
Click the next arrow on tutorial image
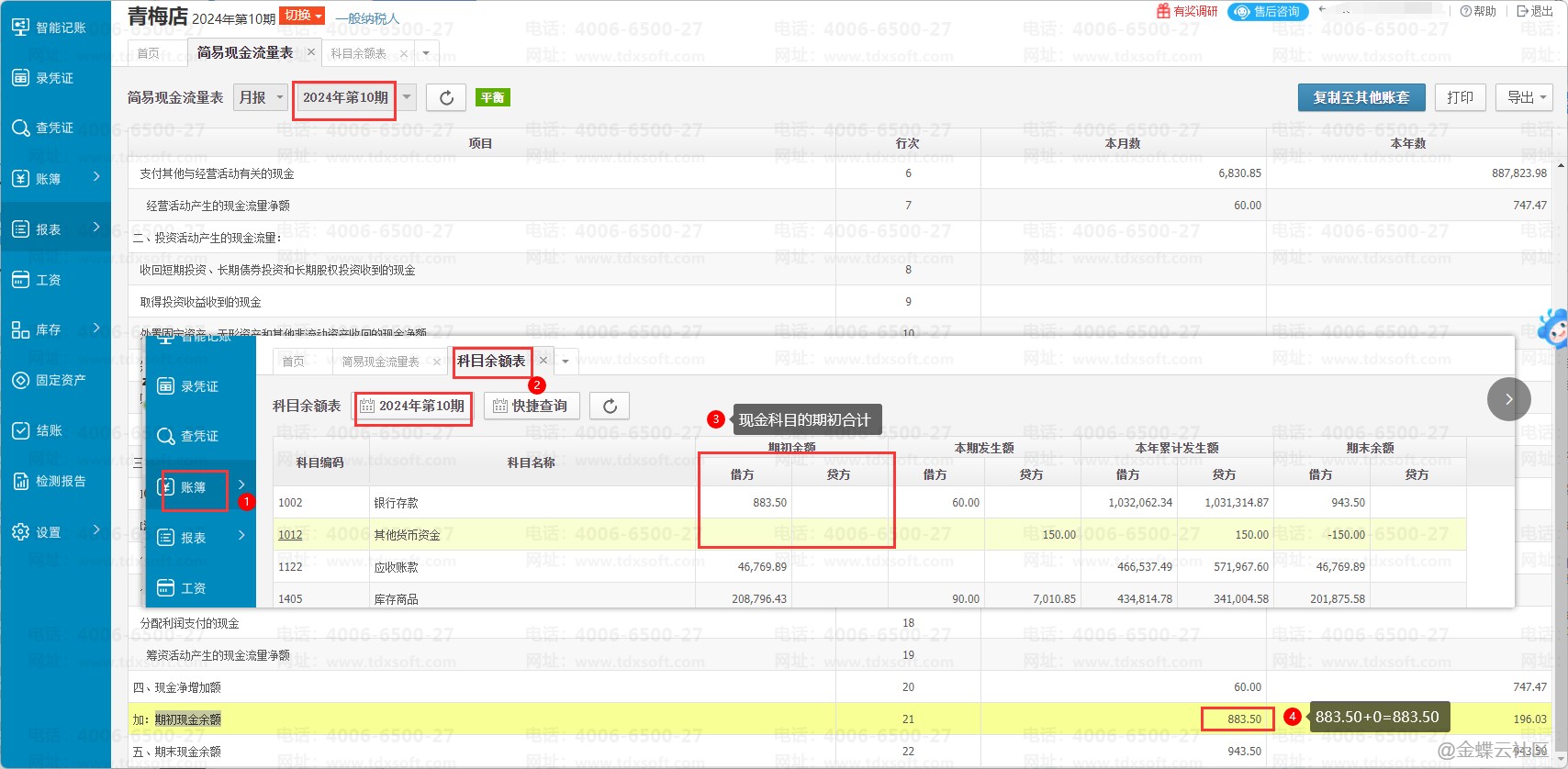[1508, 399]
